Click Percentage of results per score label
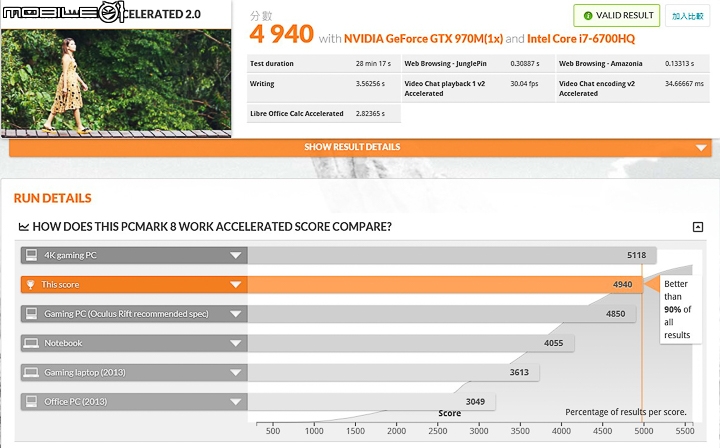This screenshot has width=720, height=448. (626, 412)
